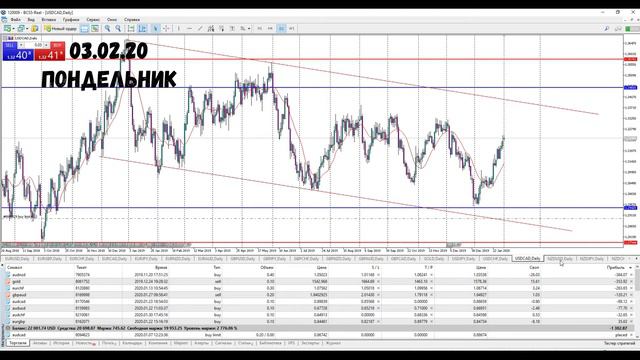The height and width of the screenshot is (360, 640).
Task: Close the gold order with its X
Action: pos(631,282)
